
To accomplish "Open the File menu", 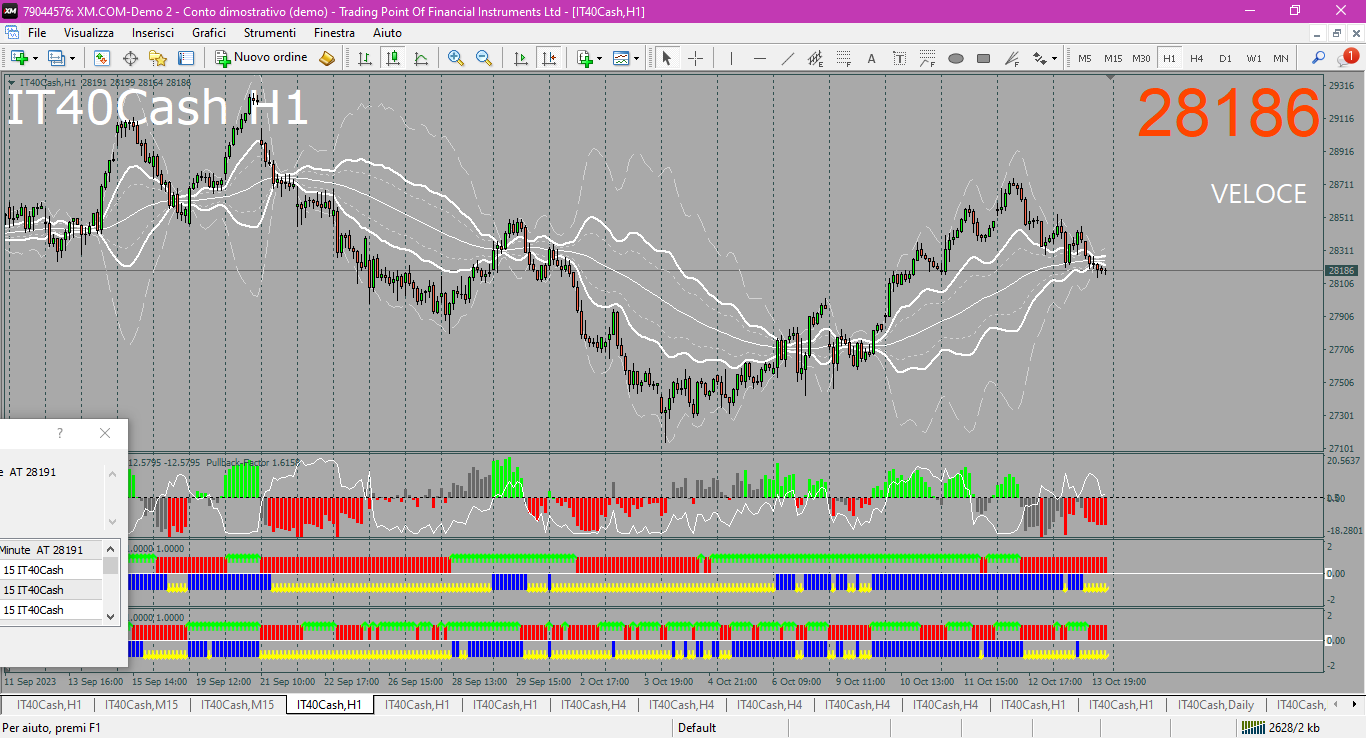I will point(37,33).
